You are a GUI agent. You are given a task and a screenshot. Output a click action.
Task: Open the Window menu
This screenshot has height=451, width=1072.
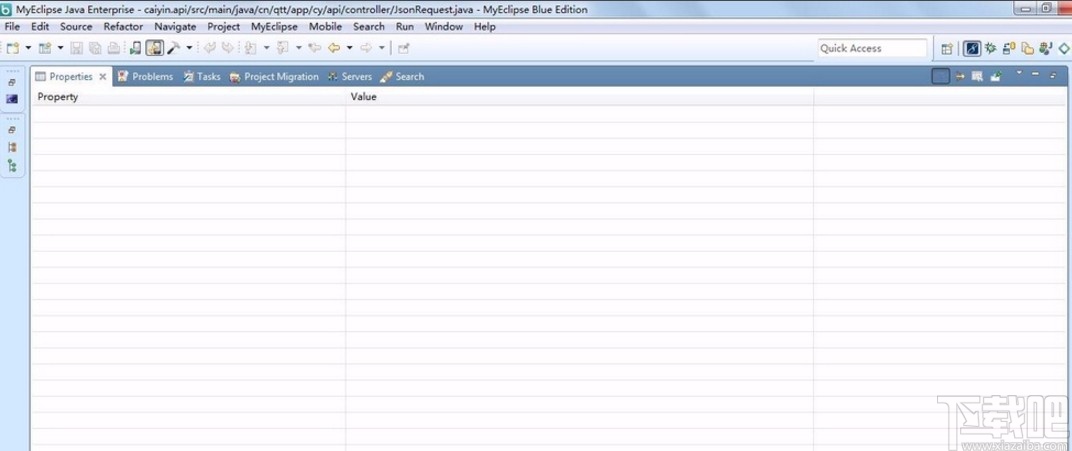tap(444, 27)
